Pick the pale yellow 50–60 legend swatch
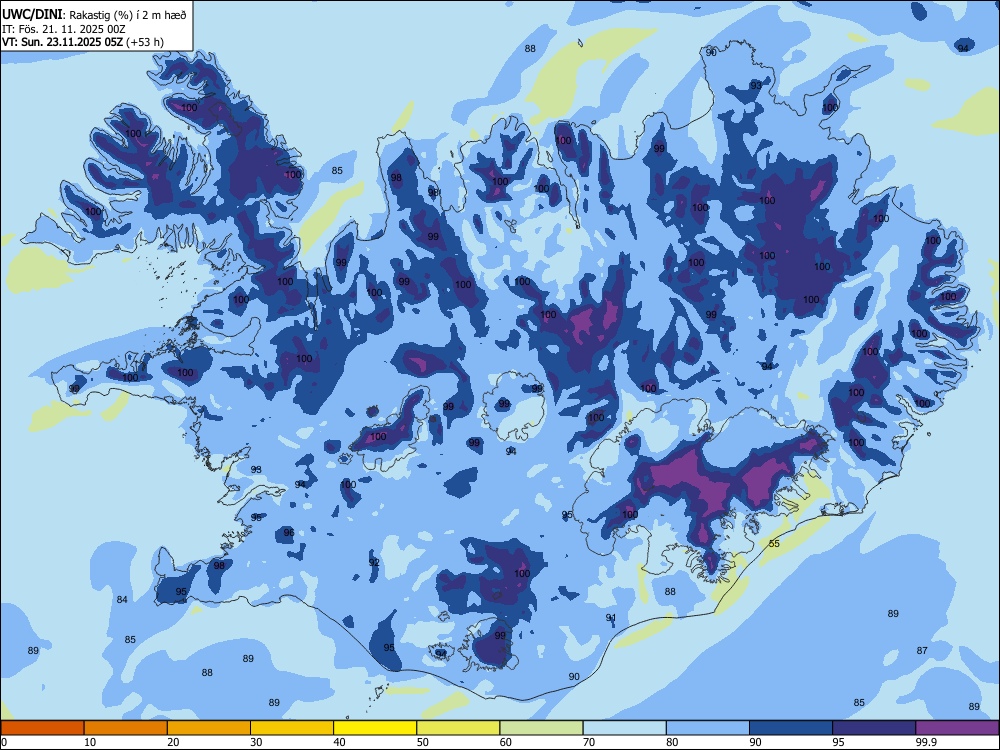Viewport: 1000px width, 750px height. (458, 728)
